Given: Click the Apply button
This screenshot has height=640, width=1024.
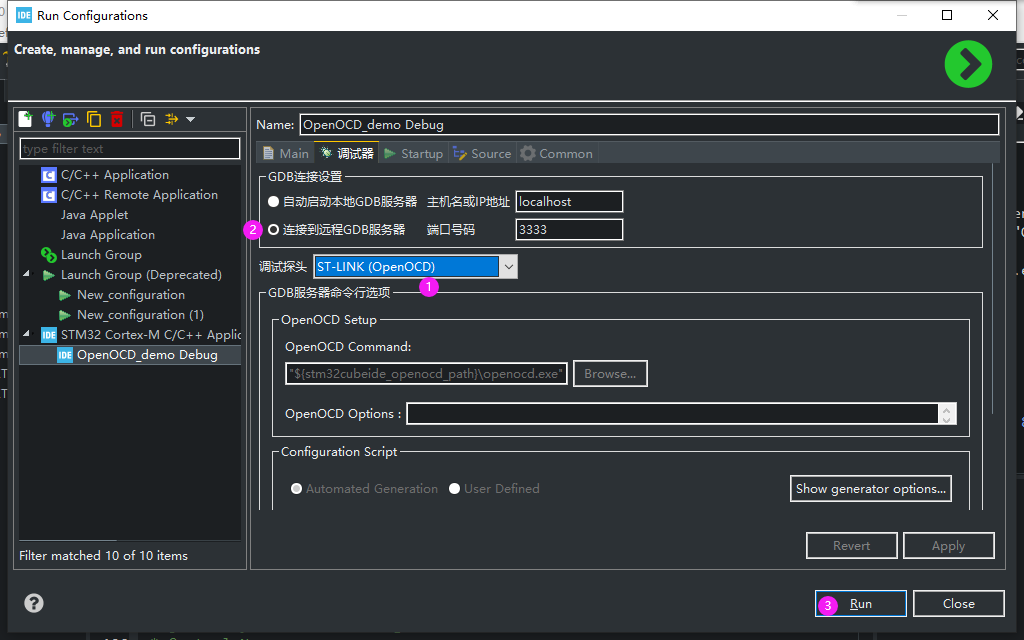Looking at the screenshot, I should (948, 545).
